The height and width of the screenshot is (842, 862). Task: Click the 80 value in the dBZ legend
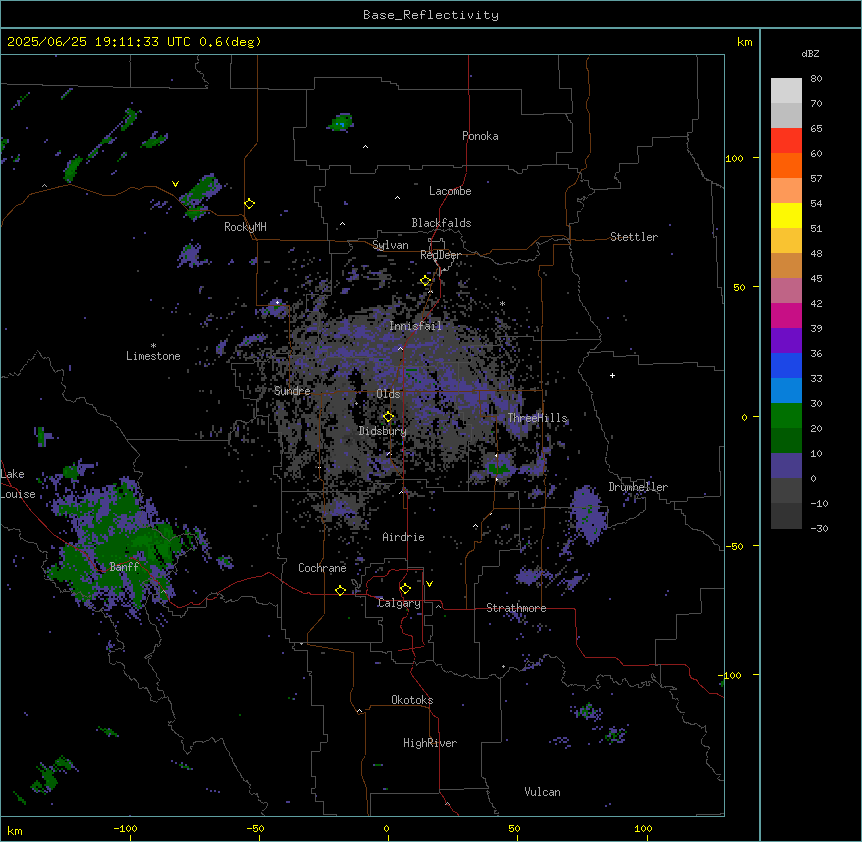816,79
